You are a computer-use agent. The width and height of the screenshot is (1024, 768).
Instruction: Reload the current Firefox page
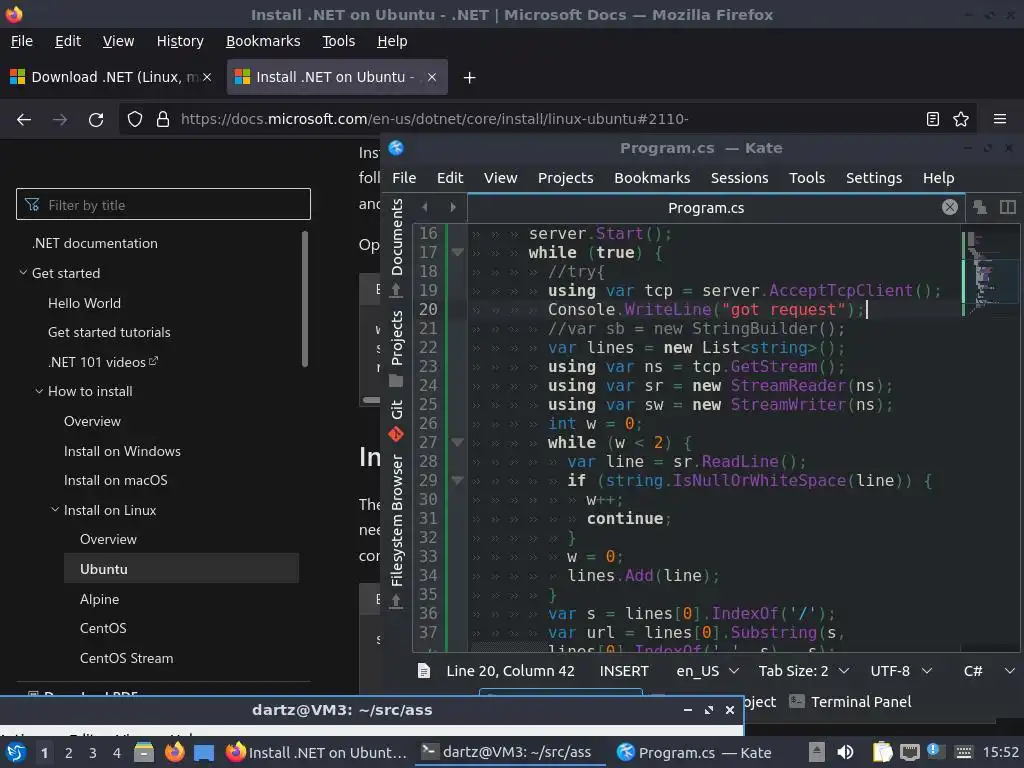pyautogui.click(x=96, y=120)
